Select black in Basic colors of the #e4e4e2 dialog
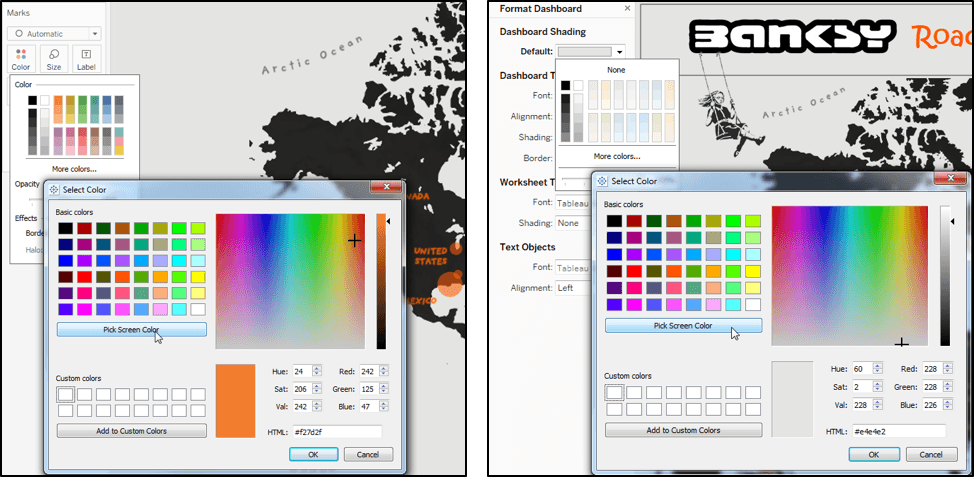This screenshot has height=477, width=974. coord(614,221)
